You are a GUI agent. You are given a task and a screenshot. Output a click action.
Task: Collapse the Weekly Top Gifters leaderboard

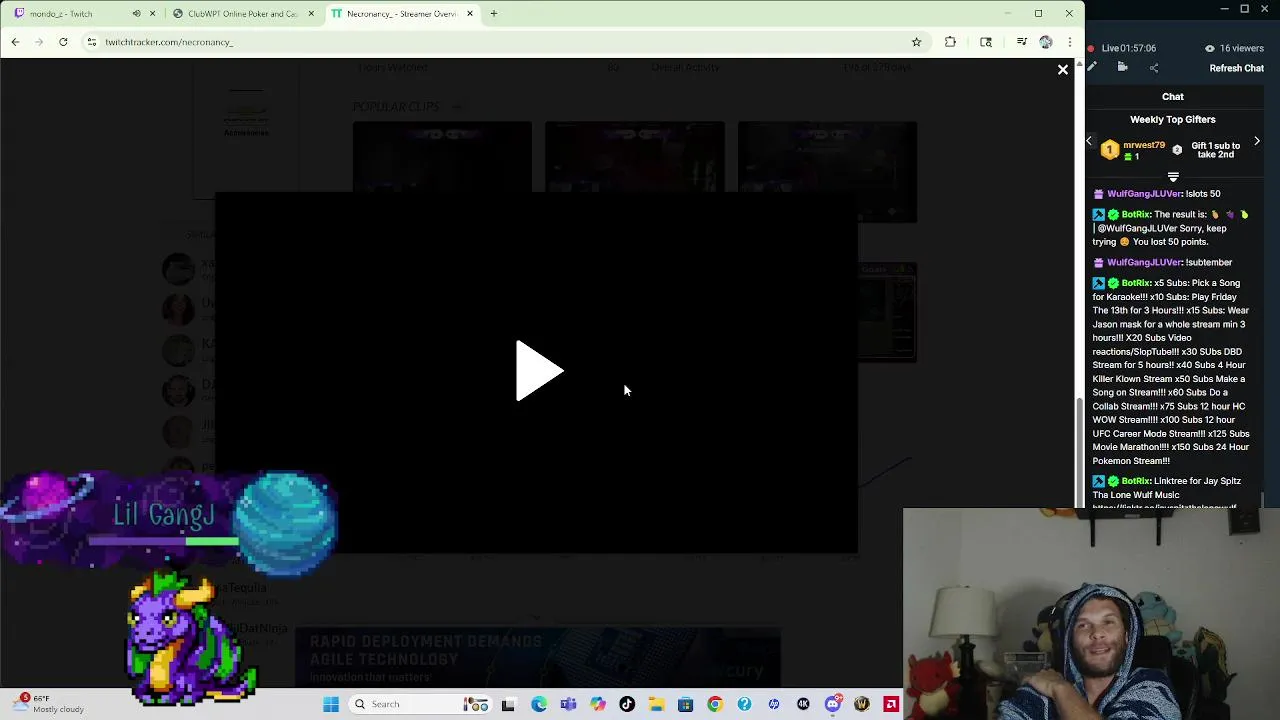tap(1173, 177)
